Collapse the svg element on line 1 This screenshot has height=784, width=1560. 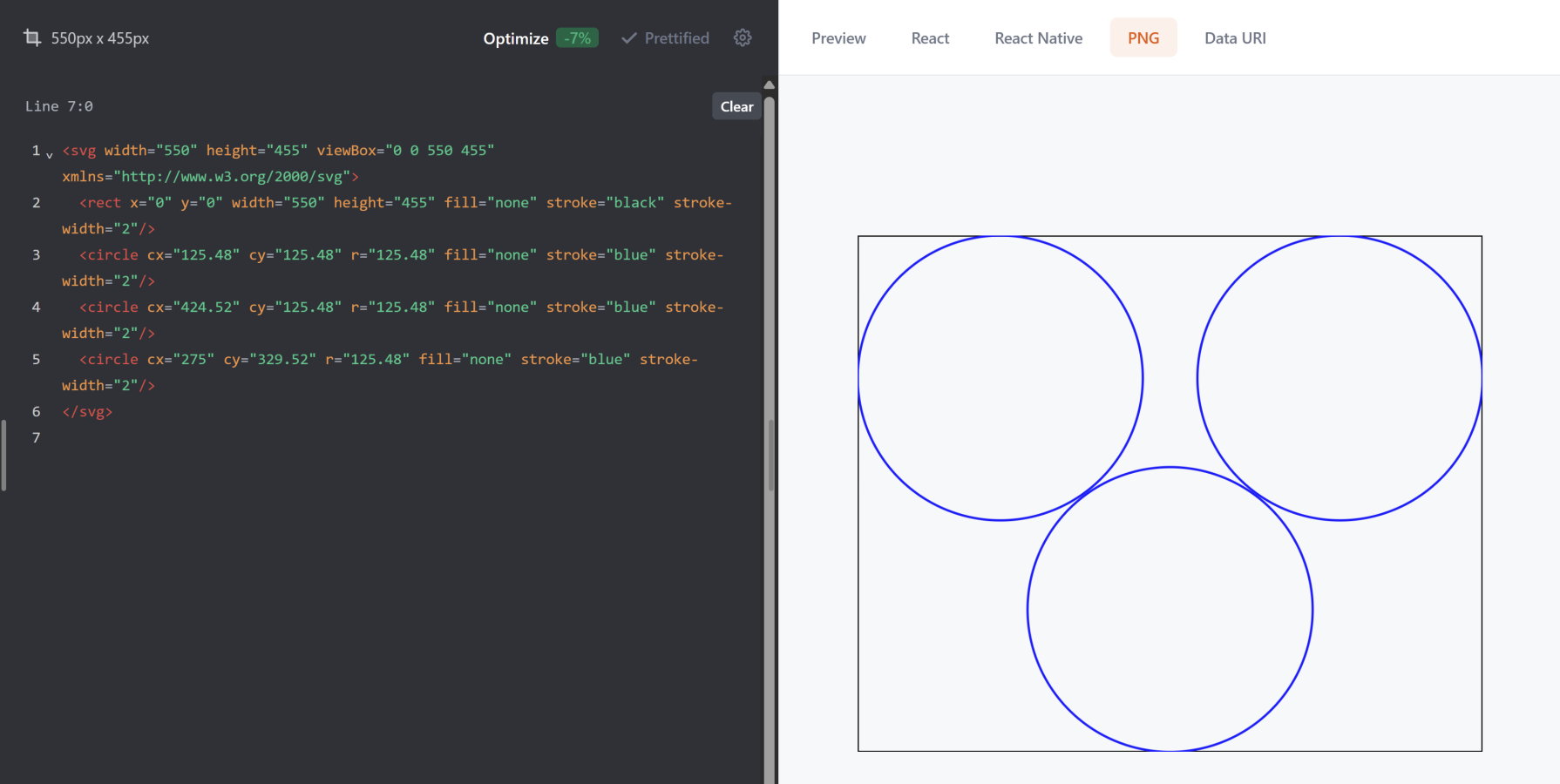[50, 154]
